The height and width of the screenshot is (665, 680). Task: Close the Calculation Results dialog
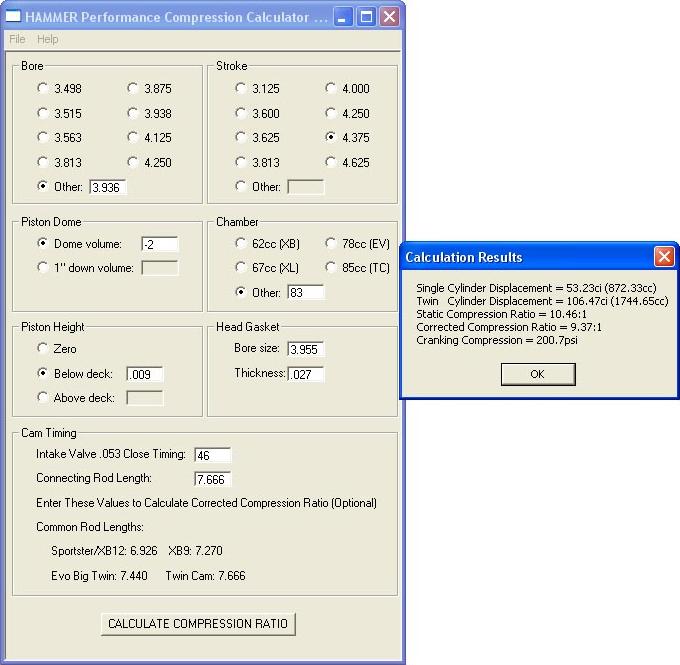tap(664, 257)
